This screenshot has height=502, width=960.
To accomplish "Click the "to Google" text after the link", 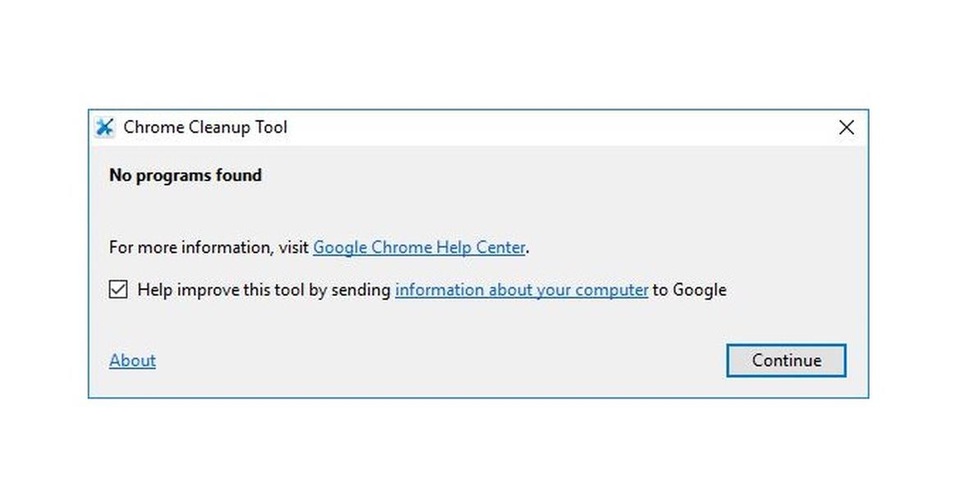I will pyautogui.click(x=689, y=290).
